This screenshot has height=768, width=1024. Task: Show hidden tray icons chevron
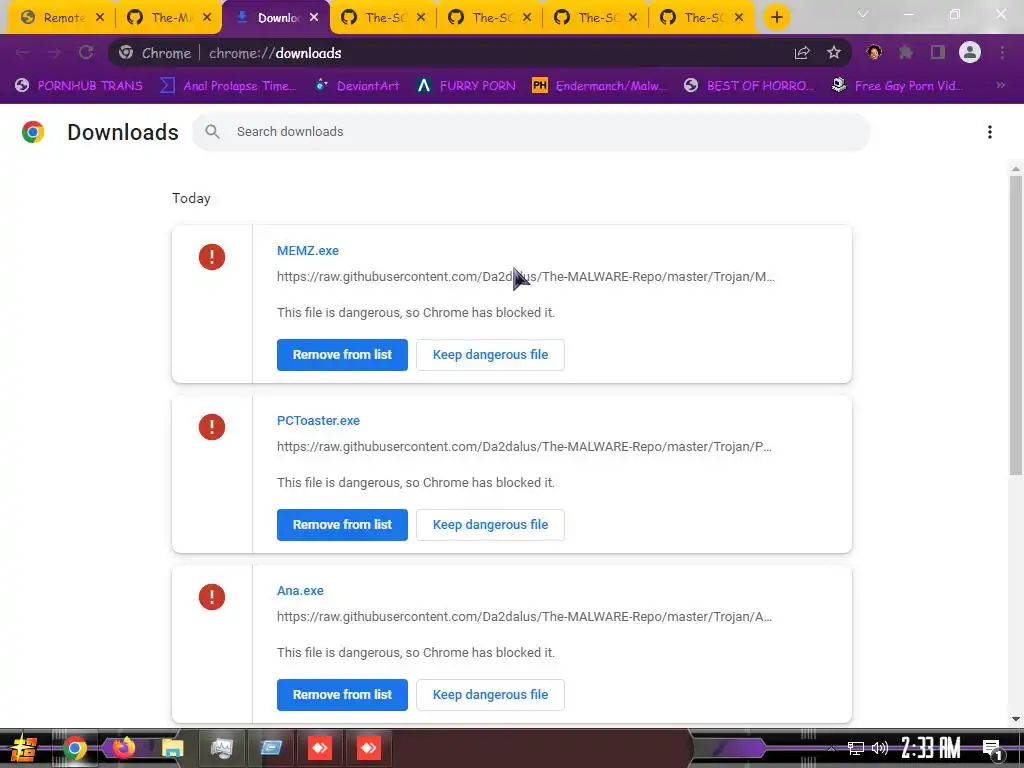pyautogui.click(x=831, y=748)
